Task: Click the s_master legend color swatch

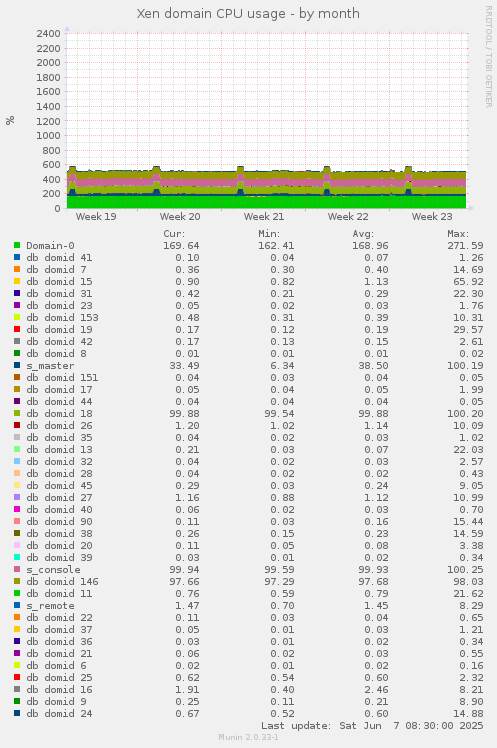Action: pyautogui.click(x=17, y=365)
